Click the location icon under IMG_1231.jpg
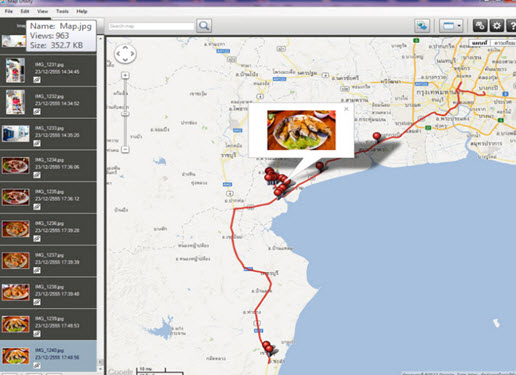The image size is (516, 375). 37,80
